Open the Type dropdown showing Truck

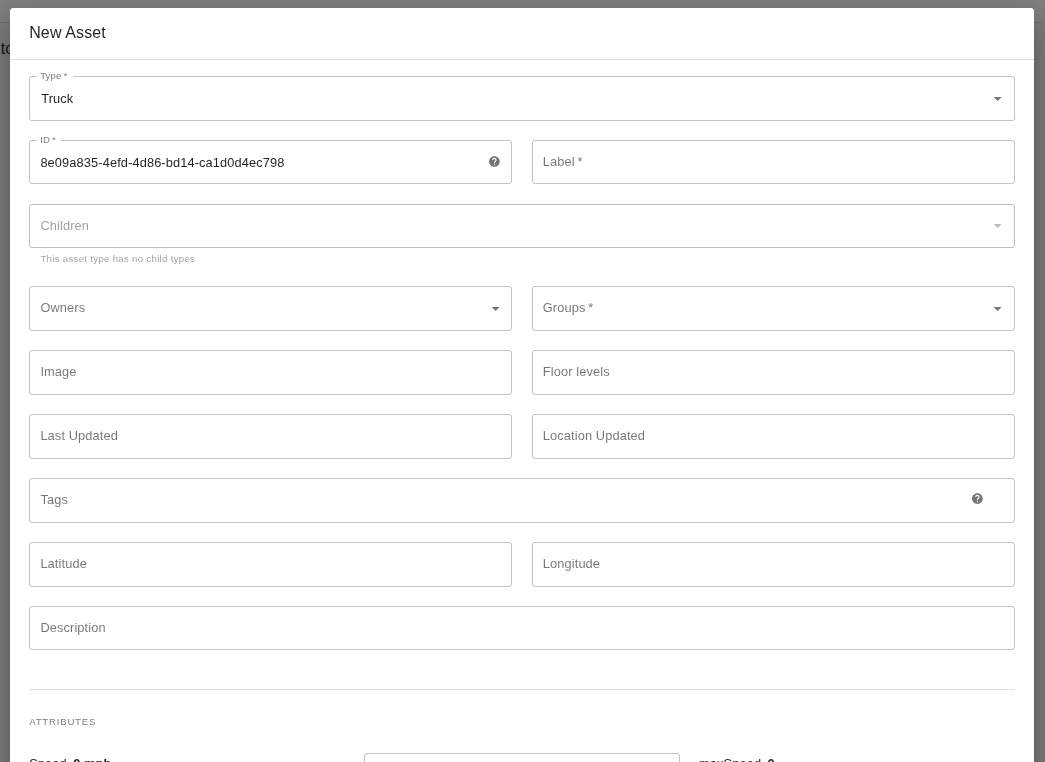point(521,99)
